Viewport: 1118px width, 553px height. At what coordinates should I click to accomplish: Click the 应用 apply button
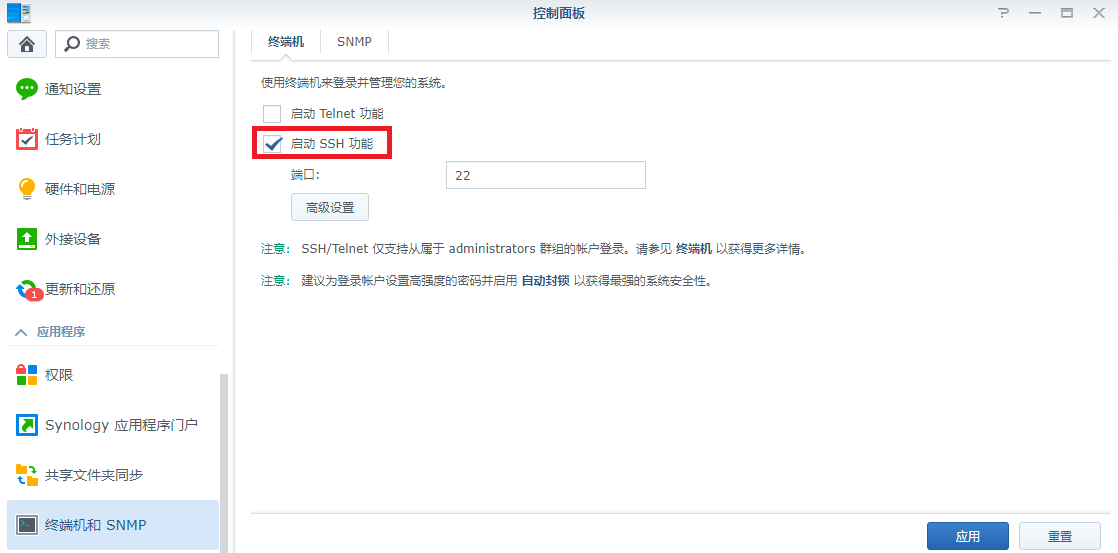click(x=967, y=536)
